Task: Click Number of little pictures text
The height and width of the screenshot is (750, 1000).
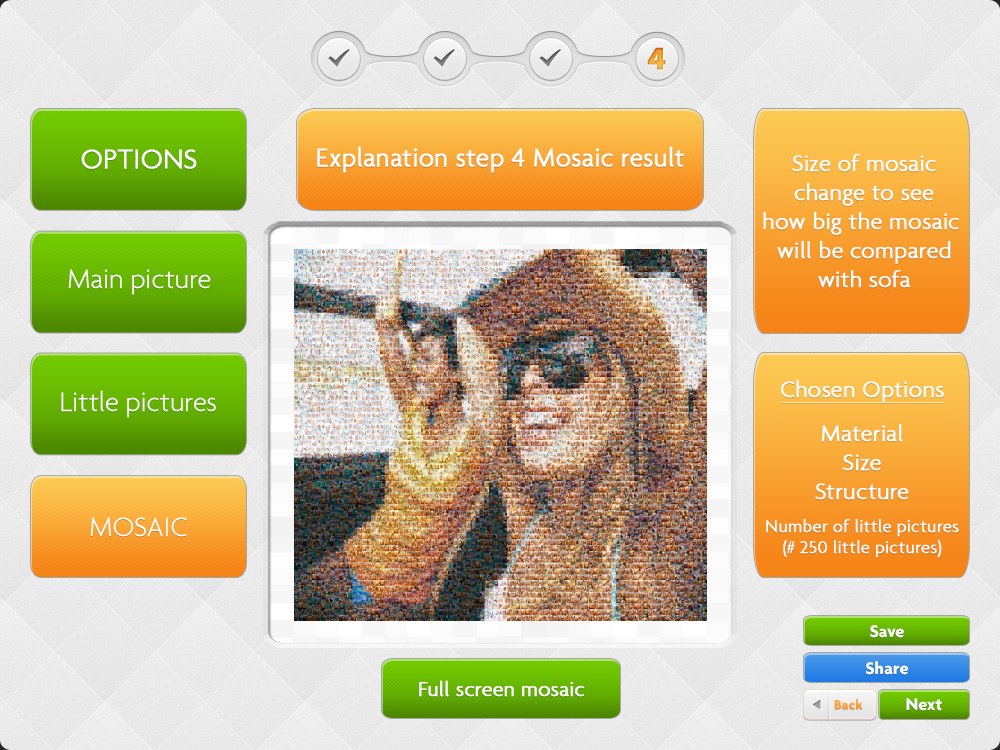Action: pos(862,526)
